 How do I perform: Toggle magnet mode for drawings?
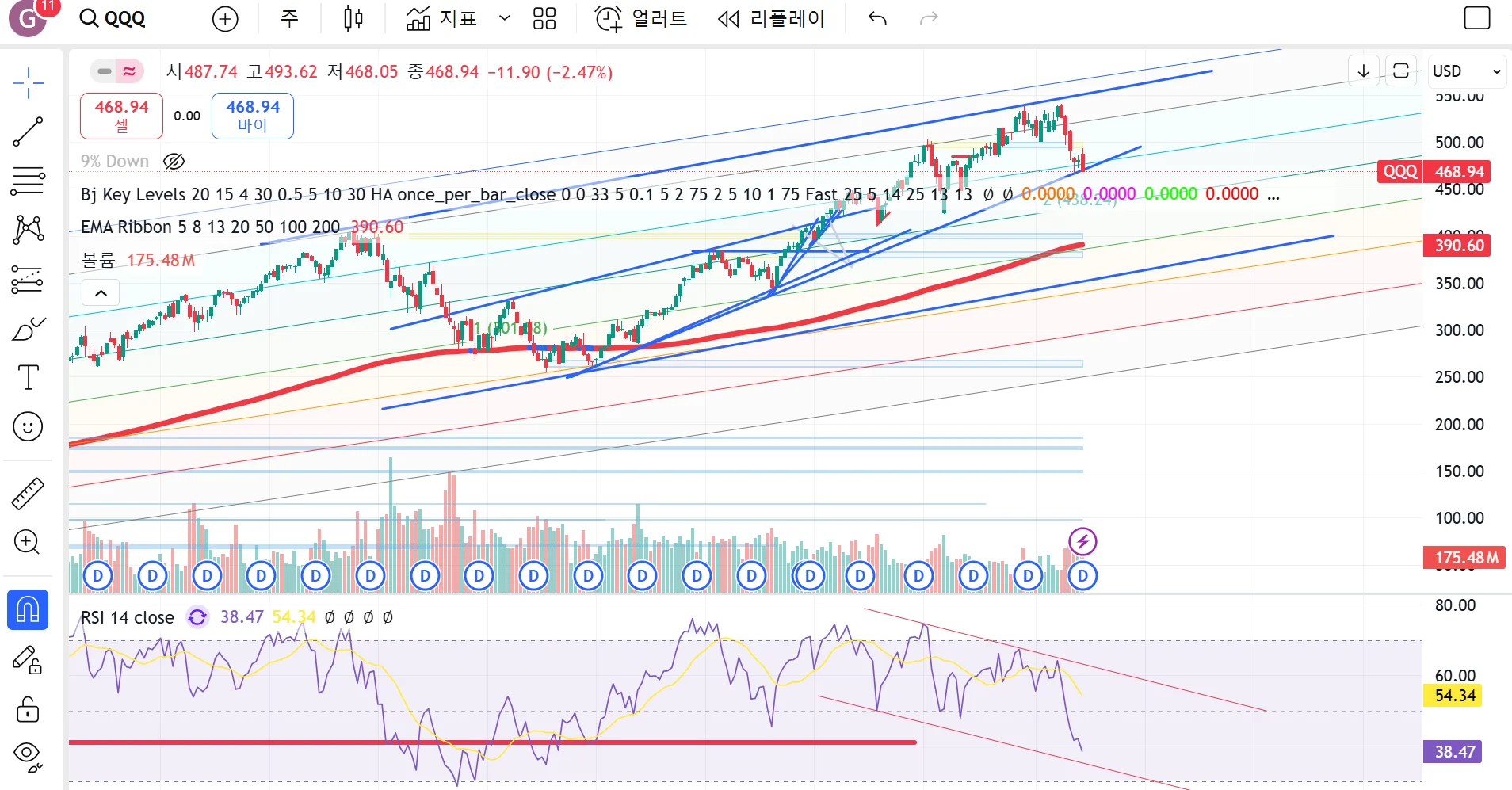pos(28,610)
